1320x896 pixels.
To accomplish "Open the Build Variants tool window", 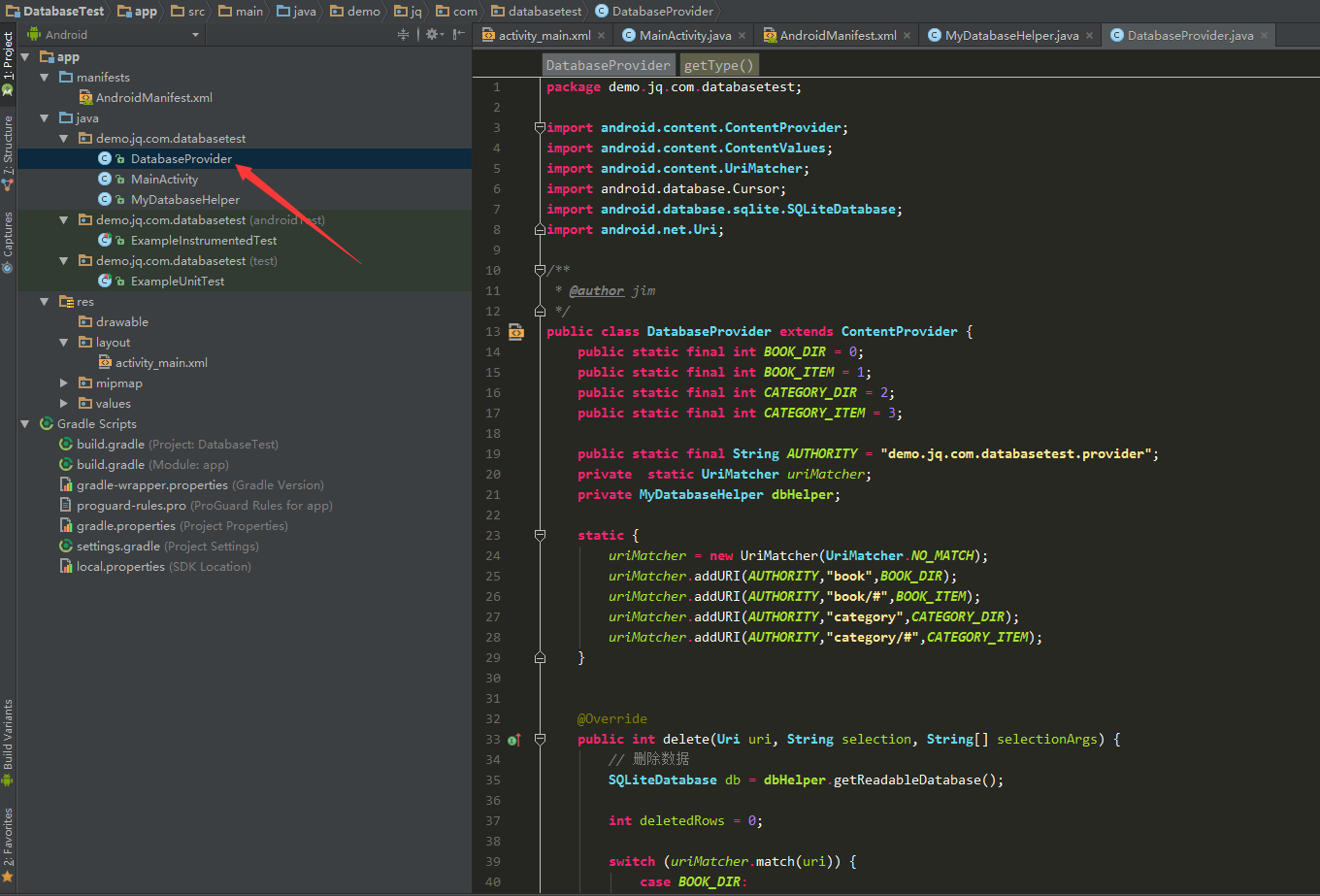I will [x=8, y=743].
